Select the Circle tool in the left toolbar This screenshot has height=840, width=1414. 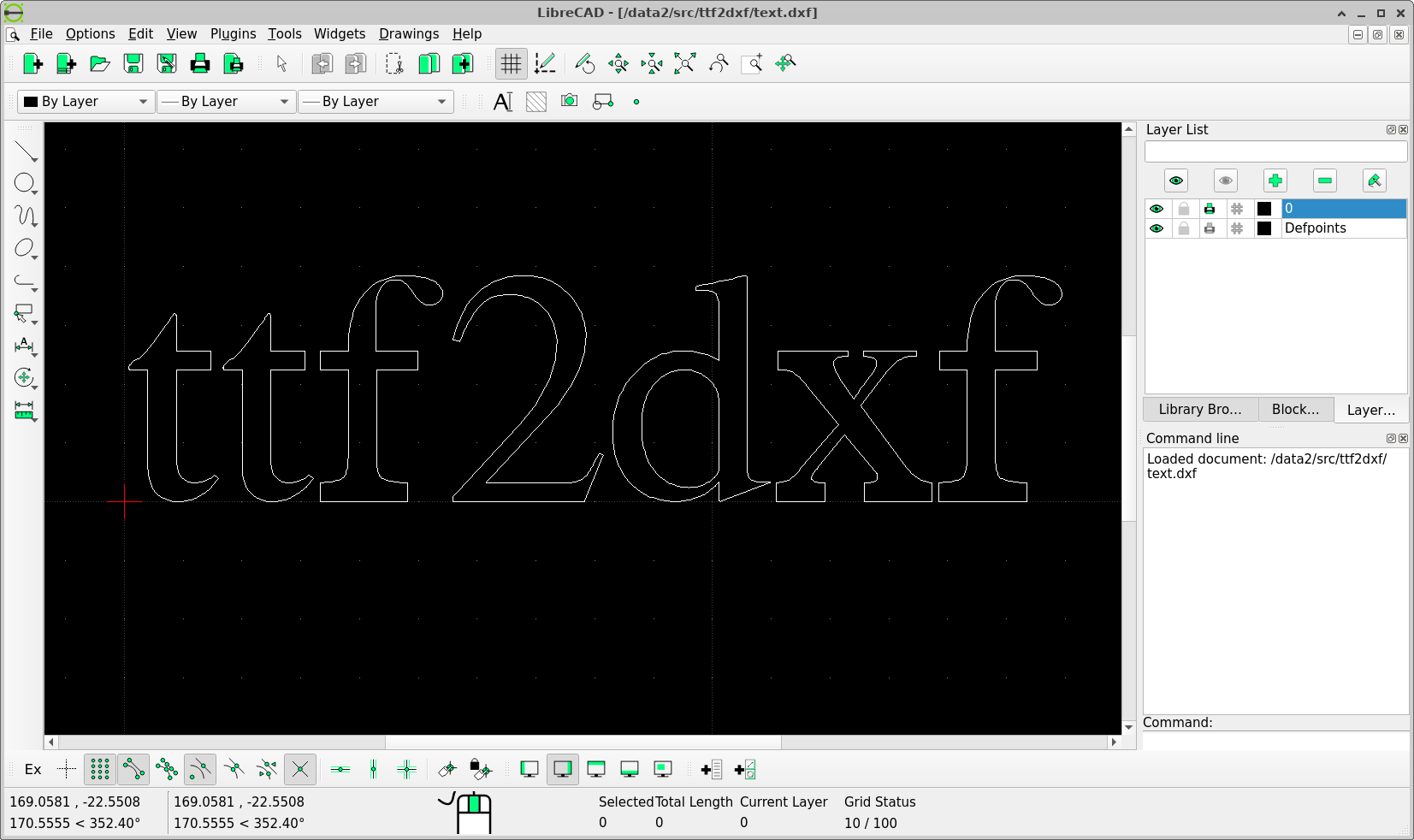coord(25,183)
